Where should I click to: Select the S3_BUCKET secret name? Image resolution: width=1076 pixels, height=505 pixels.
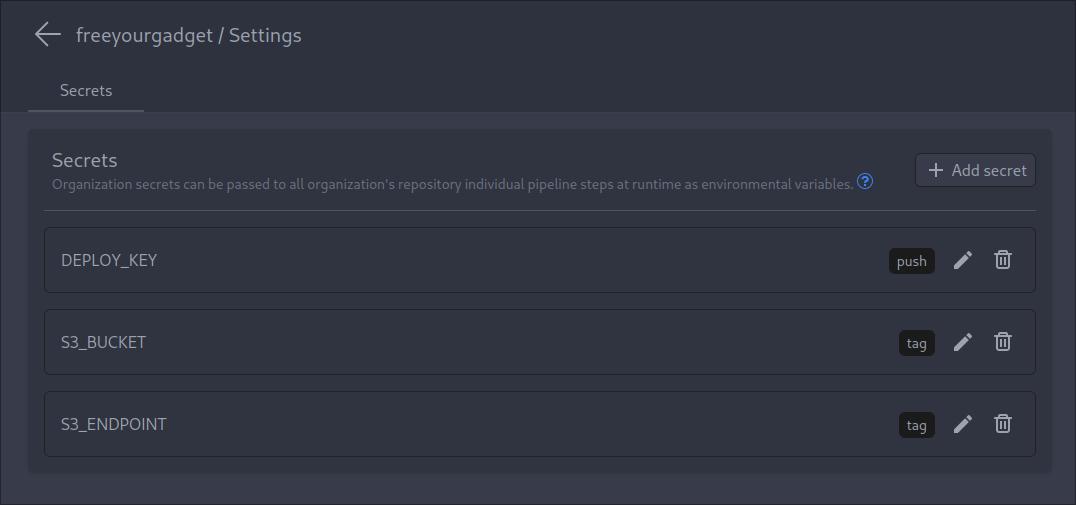click(x=104, y=342)
